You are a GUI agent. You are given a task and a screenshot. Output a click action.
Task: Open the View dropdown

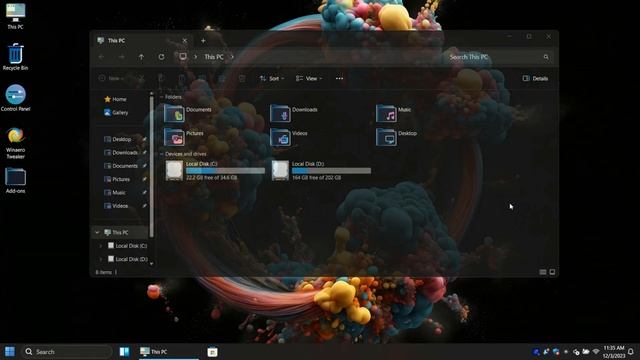tap(309, 78)
